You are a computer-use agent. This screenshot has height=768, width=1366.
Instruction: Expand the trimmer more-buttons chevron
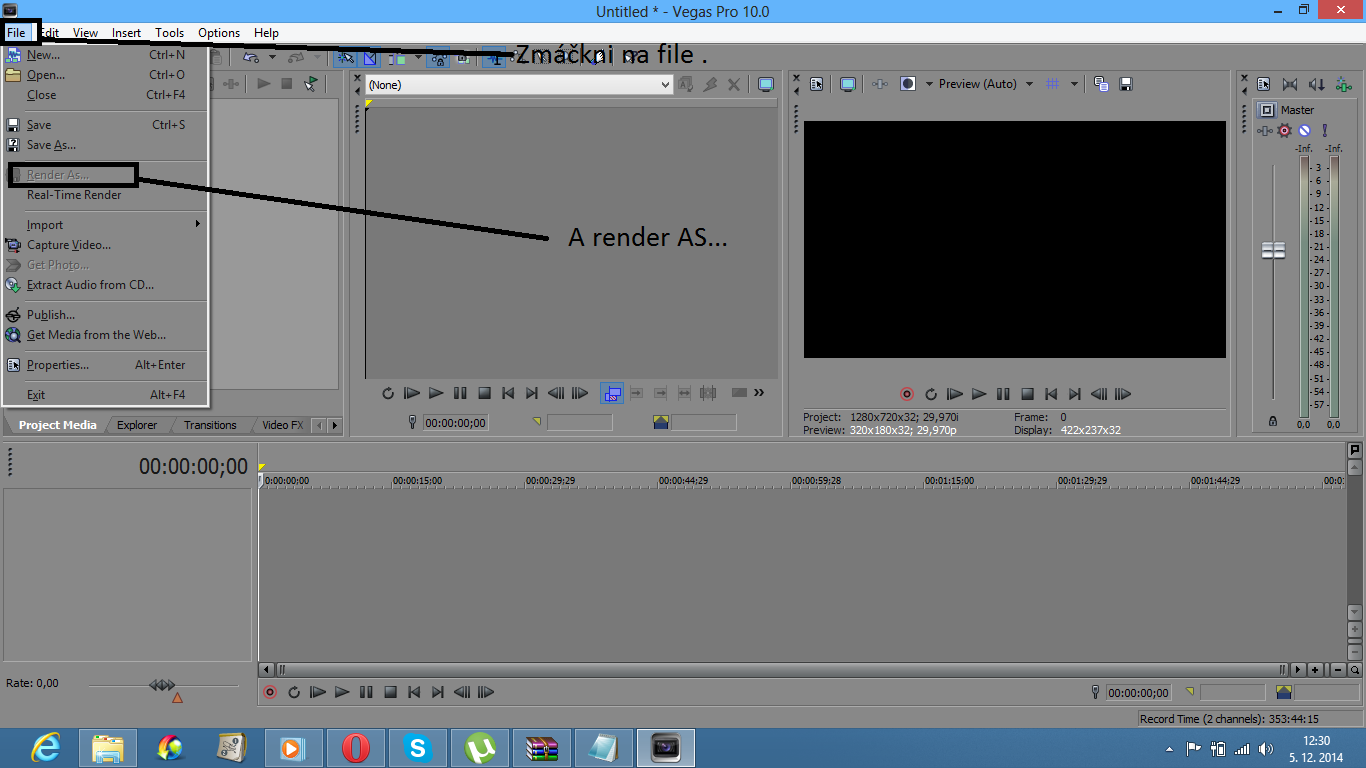759,393
